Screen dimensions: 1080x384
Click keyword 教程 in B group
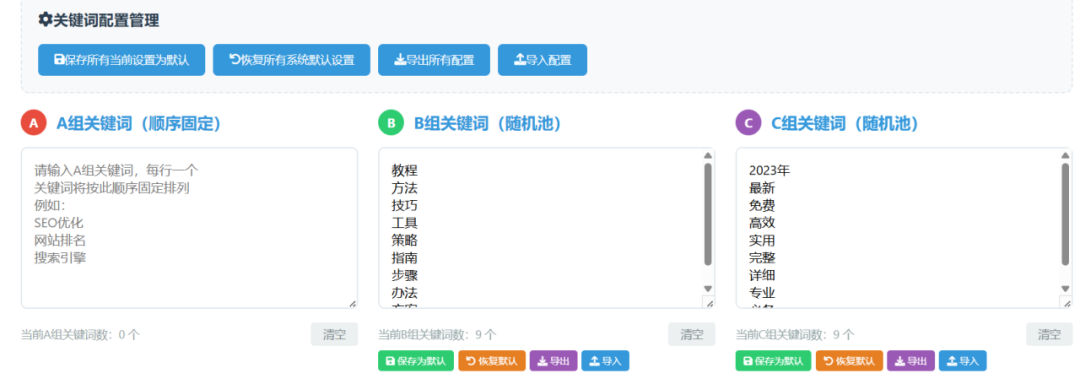[x=405, y=170]
